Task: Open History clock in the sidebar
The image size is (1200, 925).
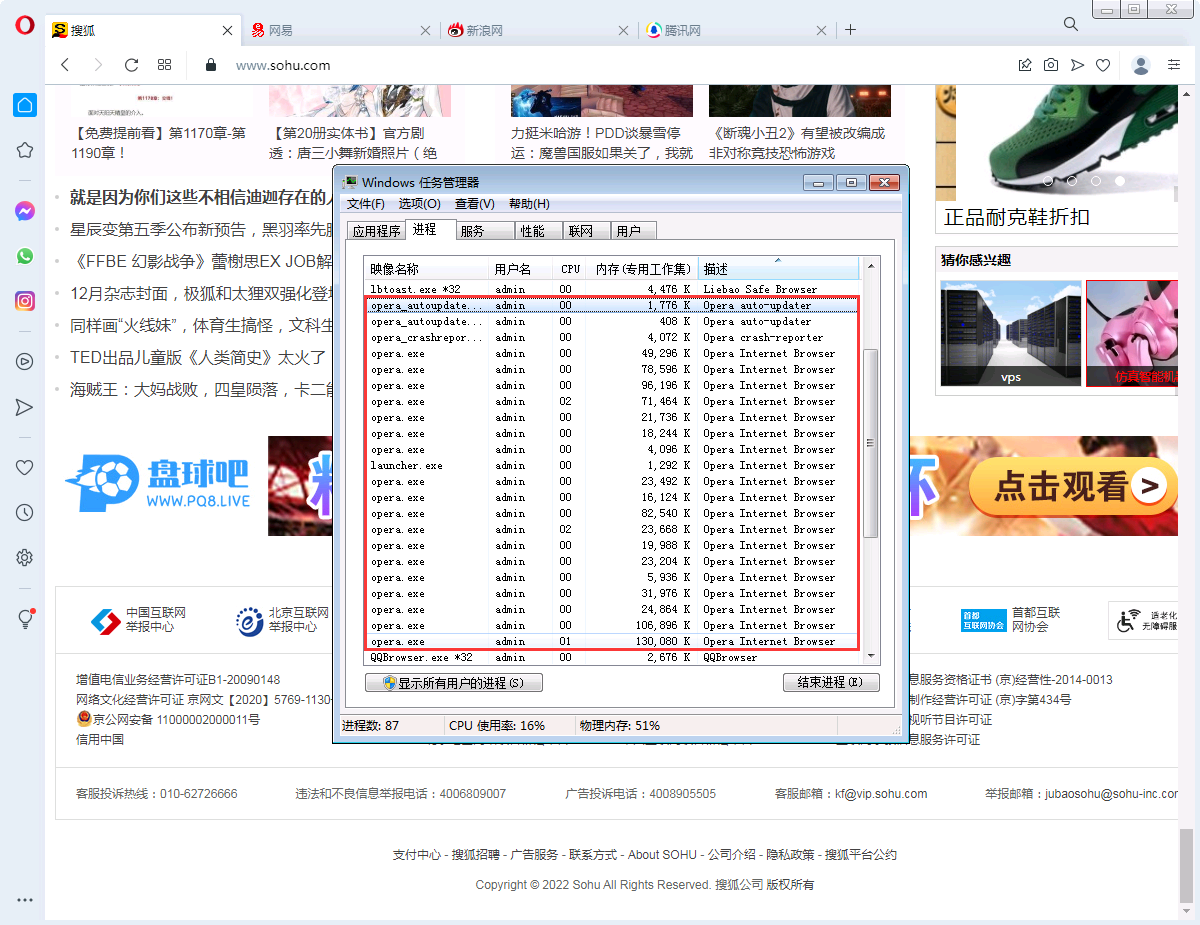Action: [25, 512]
